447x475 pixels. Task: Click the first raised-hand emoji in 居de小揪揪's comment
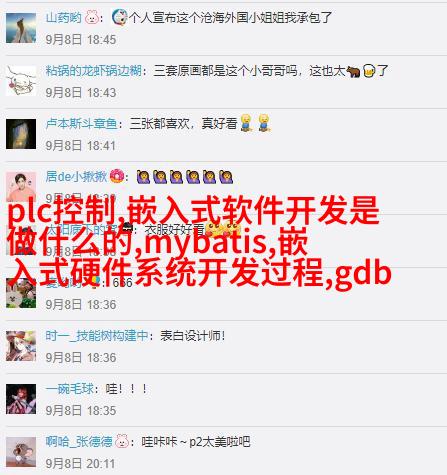click(143, 177)
